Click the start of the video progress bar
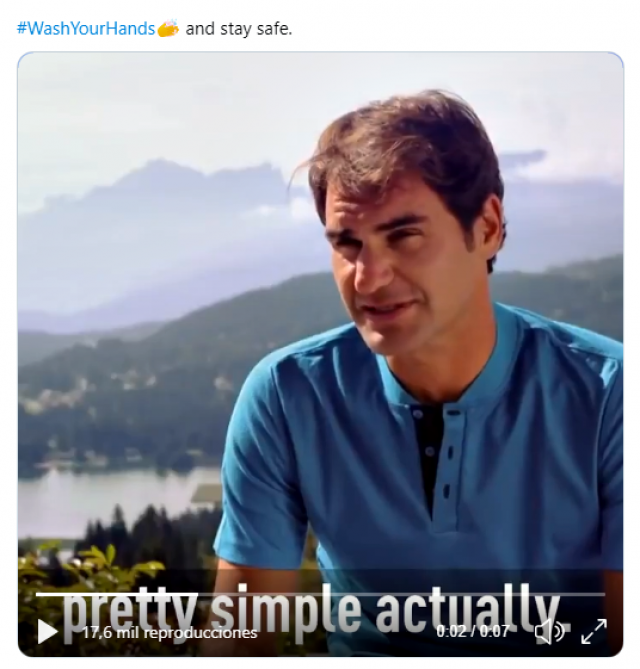640x669 pixels. (38, 593)
